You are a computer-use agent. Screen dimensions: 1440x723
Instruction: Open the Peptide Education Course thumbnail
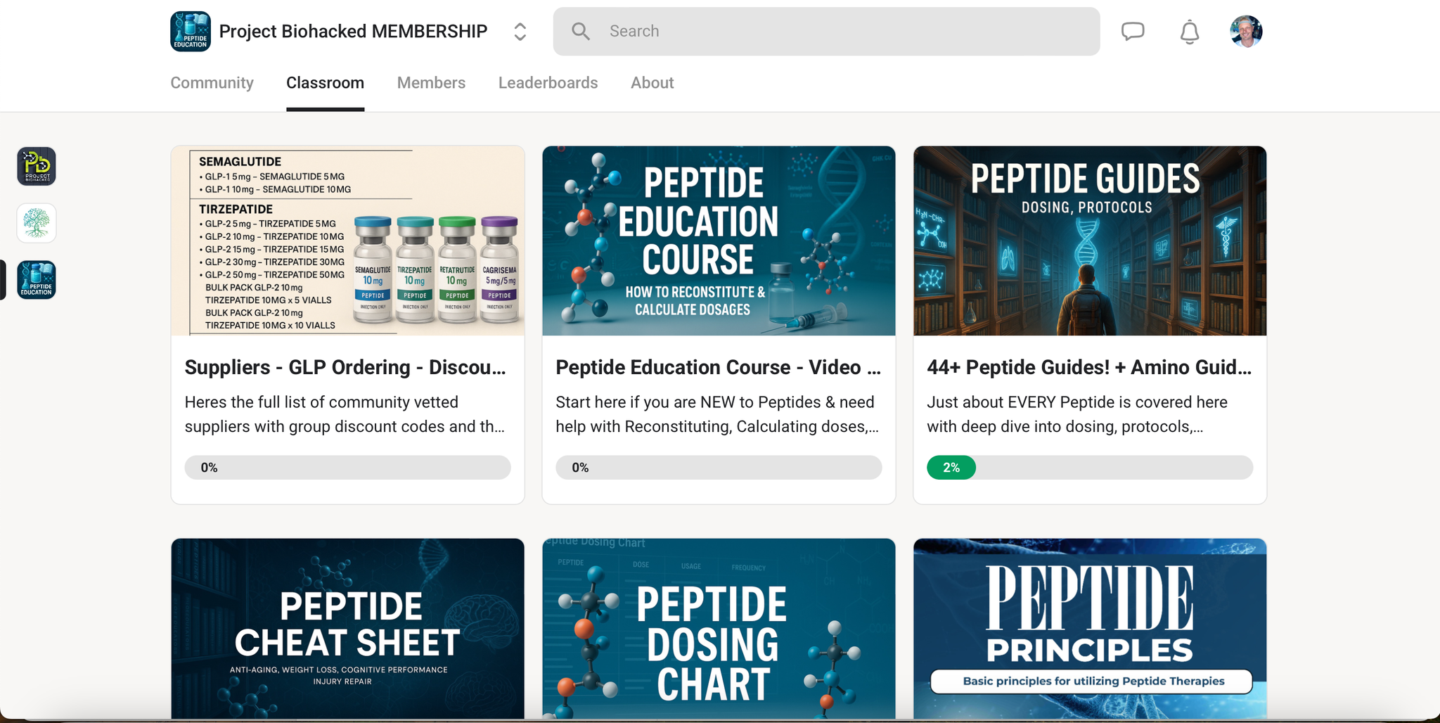(719, 241)
